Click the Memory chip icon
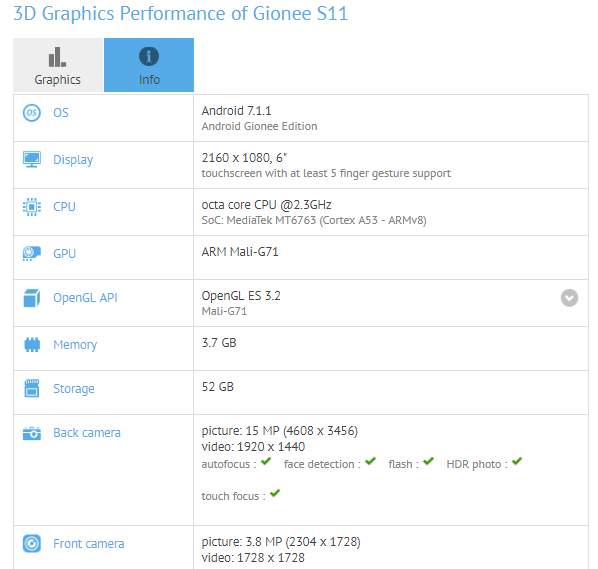 pos(32,345)
